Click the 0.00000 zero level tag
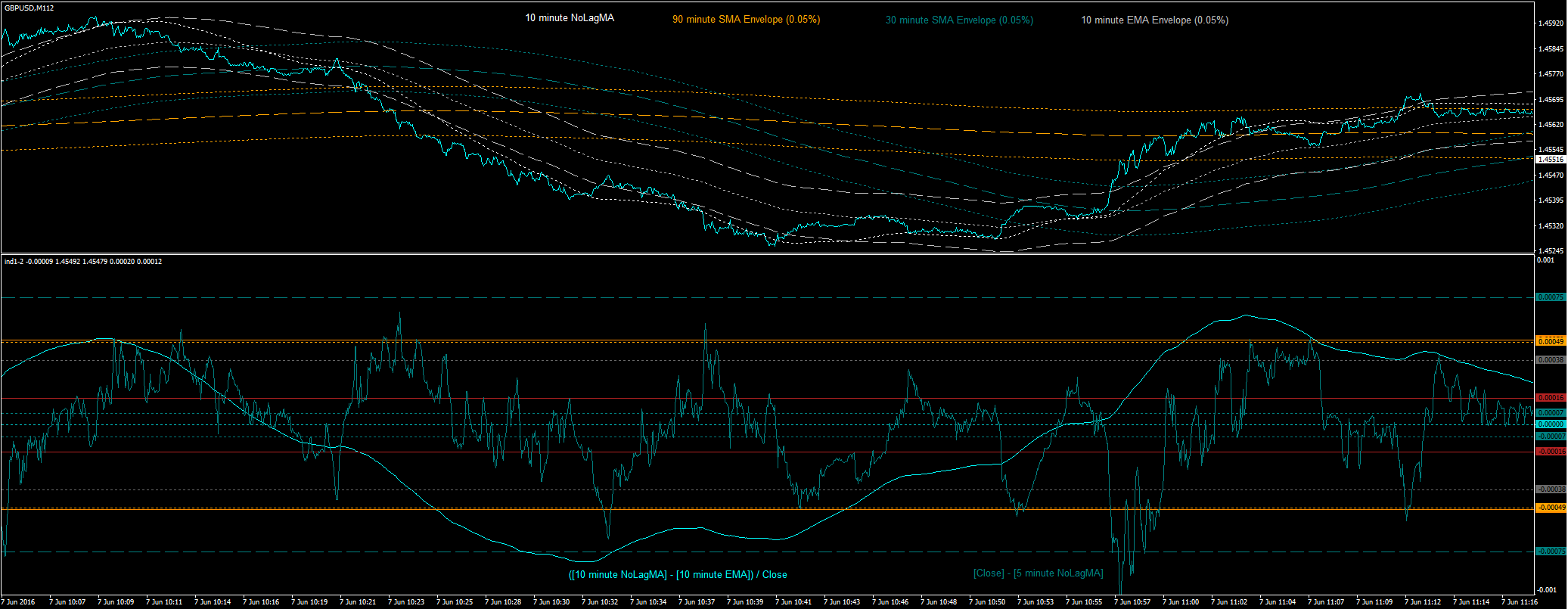Screen dimensions: 1568x609 click(x=1551, y=424)
